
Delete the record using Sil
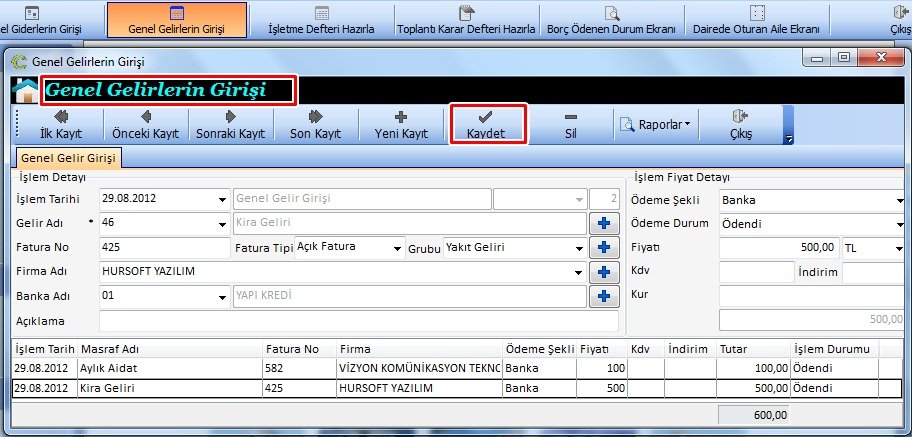[x=570, y=125]
